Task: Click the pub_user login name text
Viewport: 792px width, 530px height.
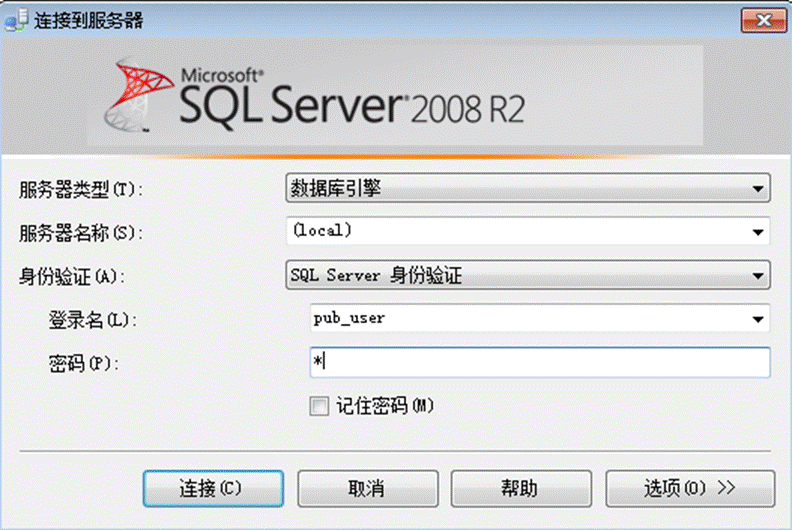Action: [349, 318]
